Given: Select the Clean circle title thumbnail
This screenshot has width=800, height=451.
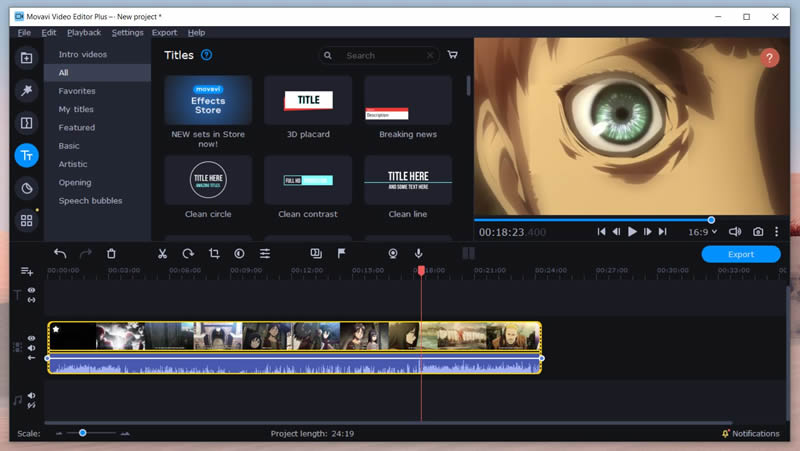Looking at the screenshot, I should [x=208, y=180].
